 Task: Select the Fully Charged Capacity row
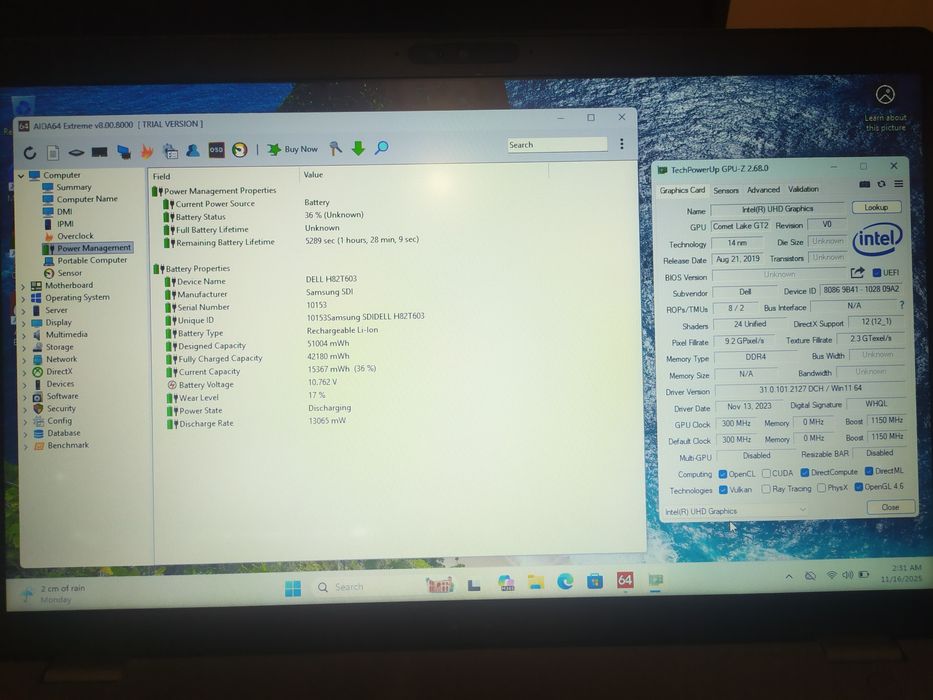220,358
